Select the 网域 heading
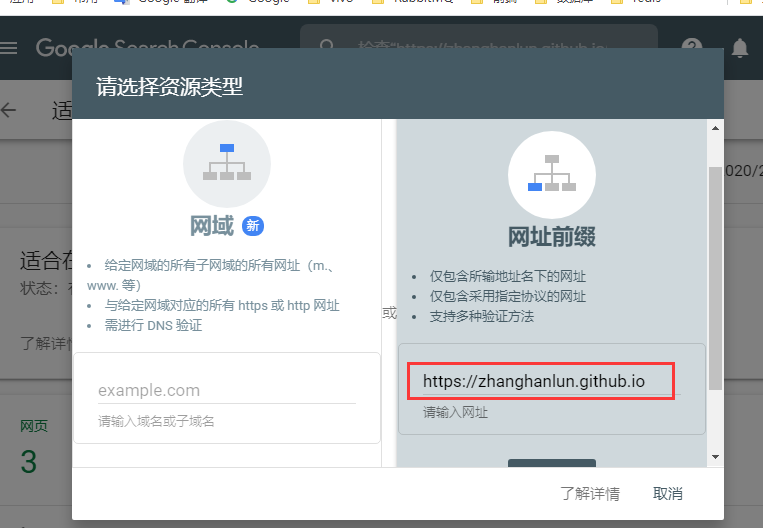Image resolution: width=763 pixels, height=528 pixels. 212,226
